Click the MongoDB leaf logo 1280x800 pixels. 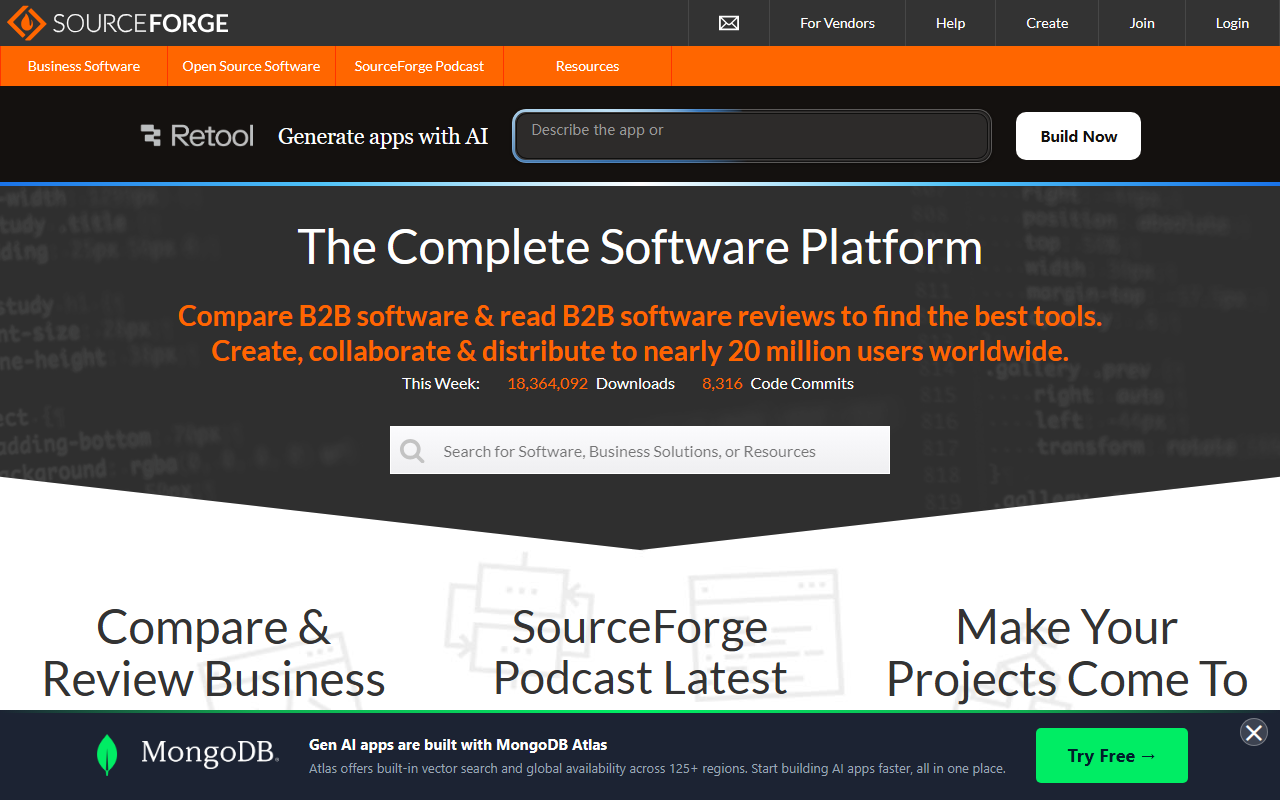click(x=106, y=755)
